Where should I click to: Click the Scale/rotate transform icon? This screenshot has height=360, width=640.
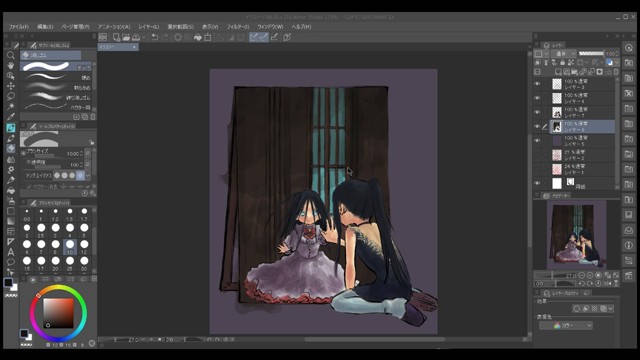208,37
